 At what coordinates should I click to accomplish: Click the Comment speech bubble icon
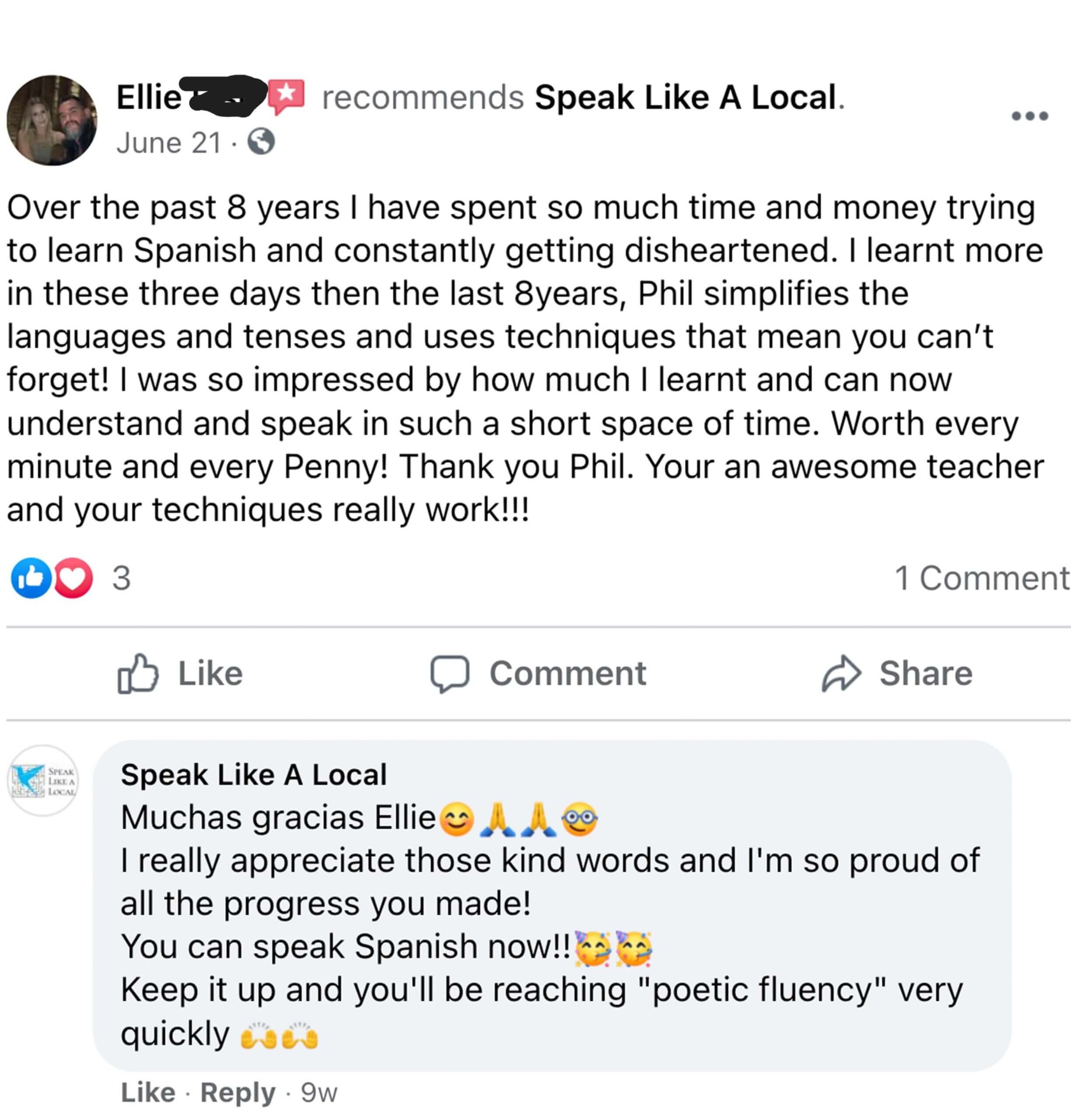450,673
